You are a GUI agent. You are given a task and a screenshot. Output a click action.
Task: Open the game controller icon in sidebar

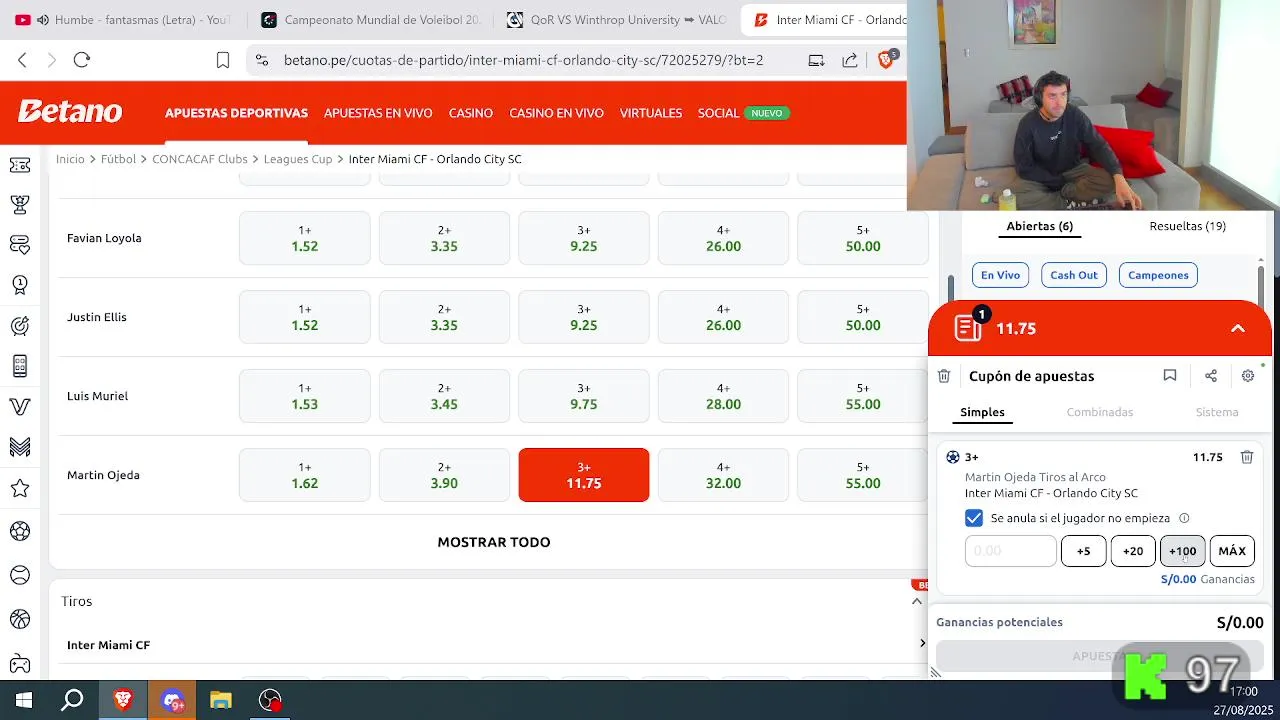(19, 662)
